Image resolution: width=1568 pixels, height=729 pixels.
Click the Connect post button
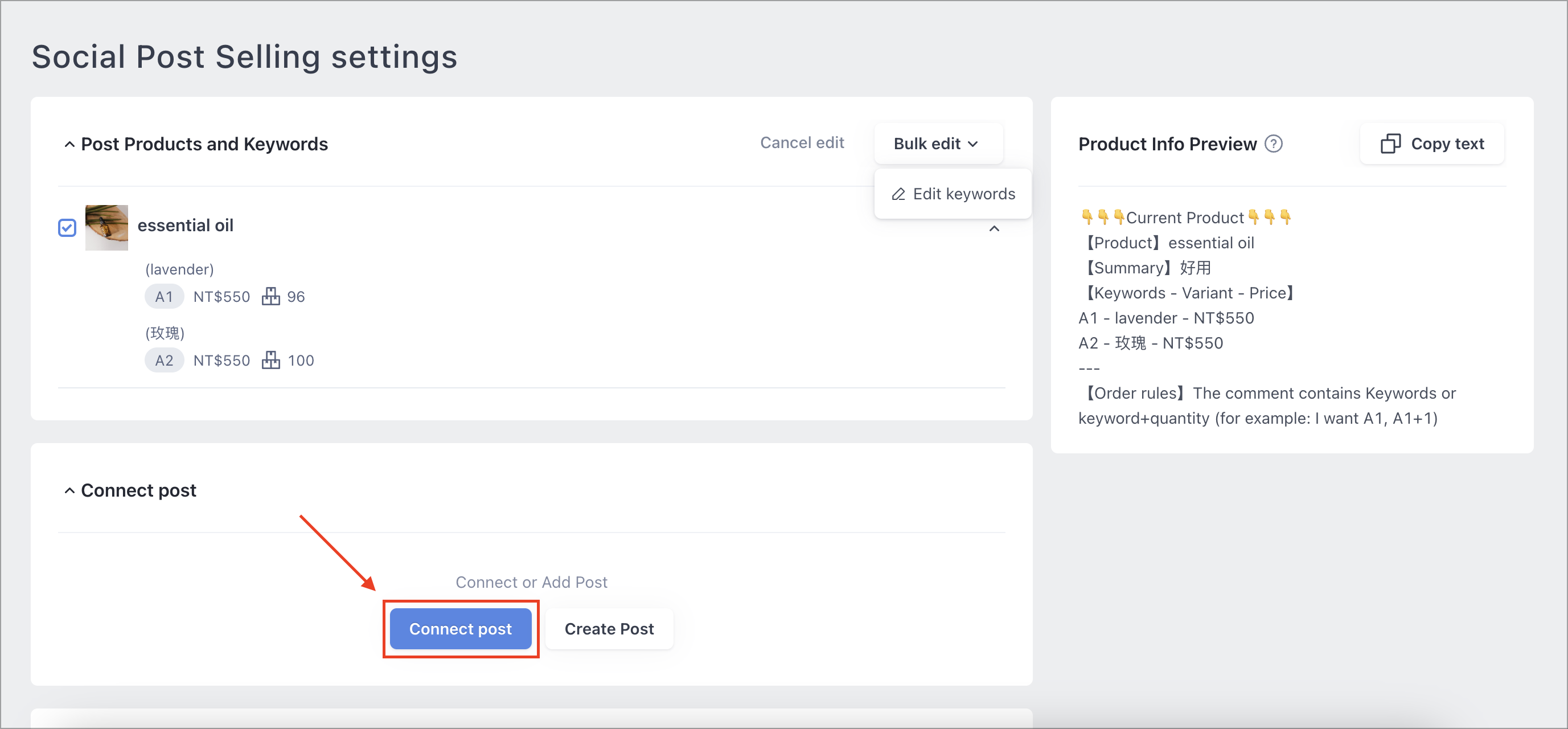tap(460, 629)
